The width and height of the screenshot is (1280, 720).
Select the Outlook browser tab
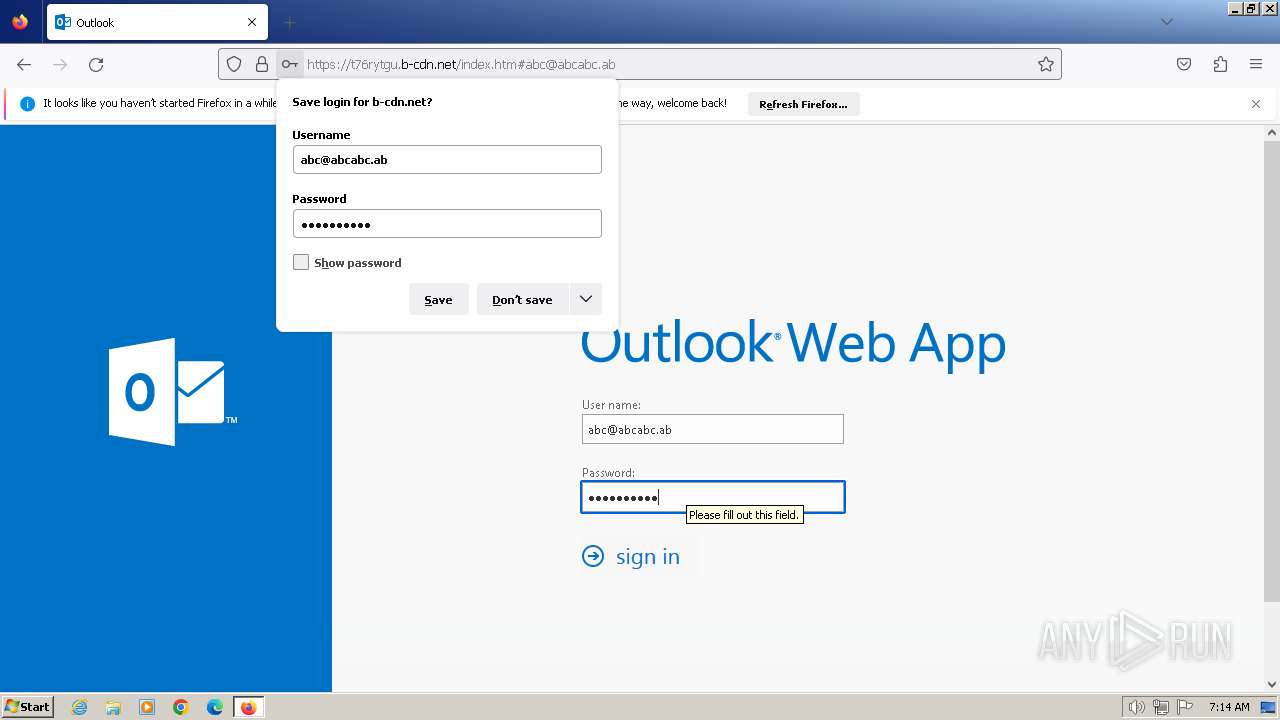[157, 22]
